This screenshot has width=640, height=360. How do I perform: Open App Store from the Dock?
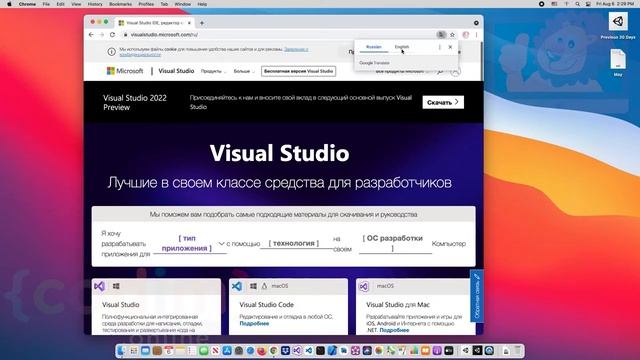click(227, 351)
